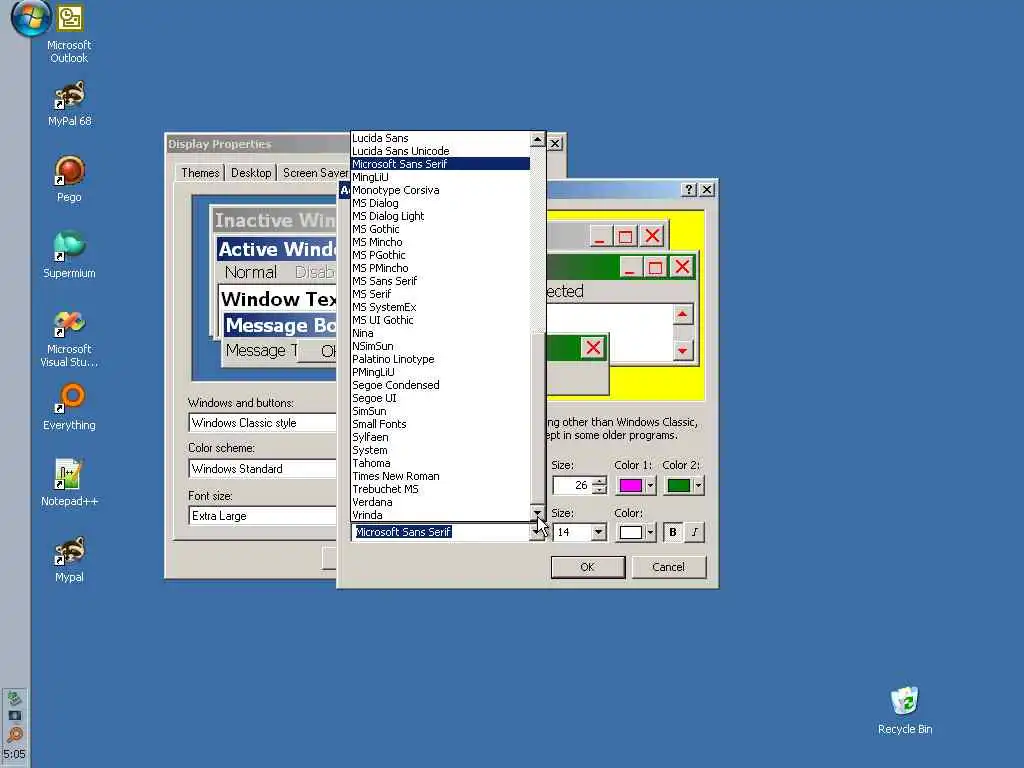This screenshot has height=768, width=1024.
Task: Click the magnifier tray icon above the clock
Action: click(14, 735)
